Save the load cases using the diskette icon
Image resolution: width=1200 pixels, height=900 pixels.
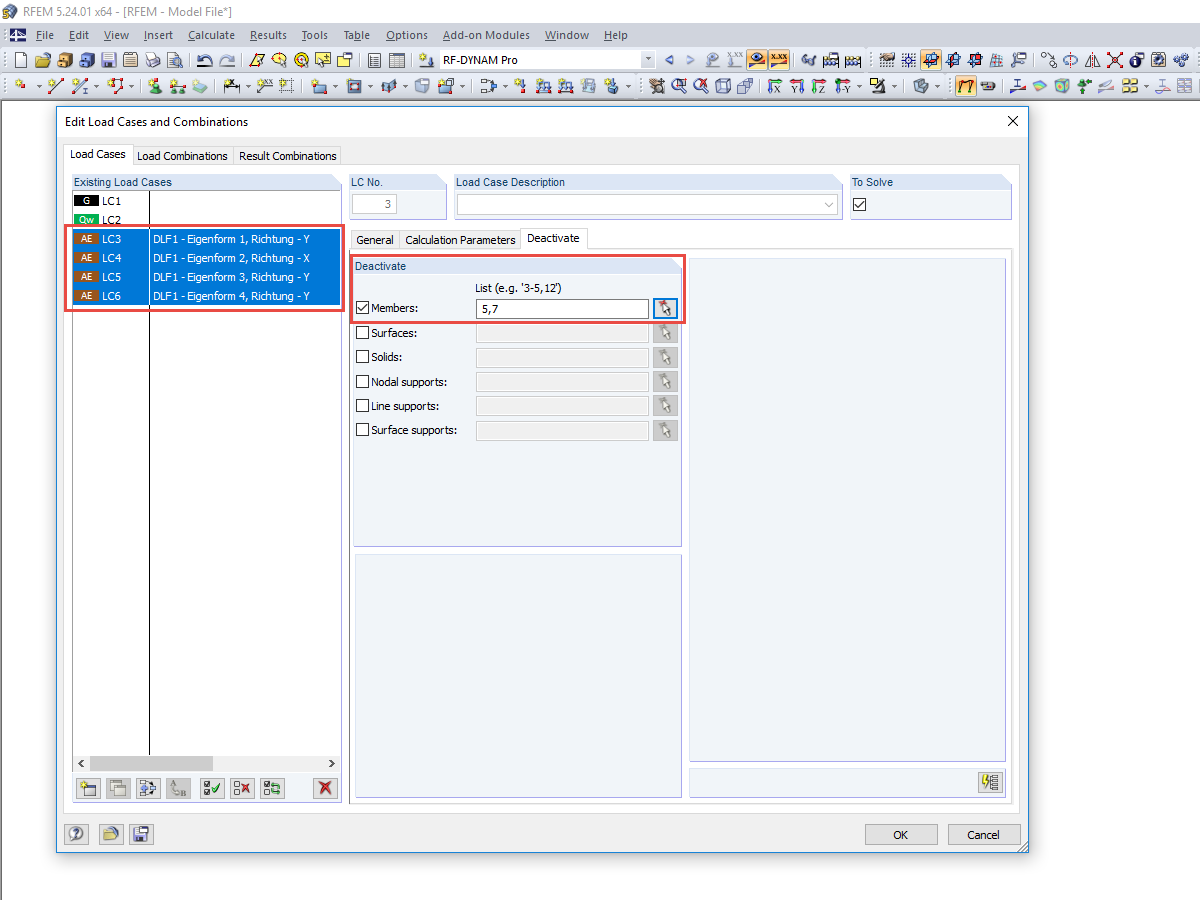click(141, 834)
